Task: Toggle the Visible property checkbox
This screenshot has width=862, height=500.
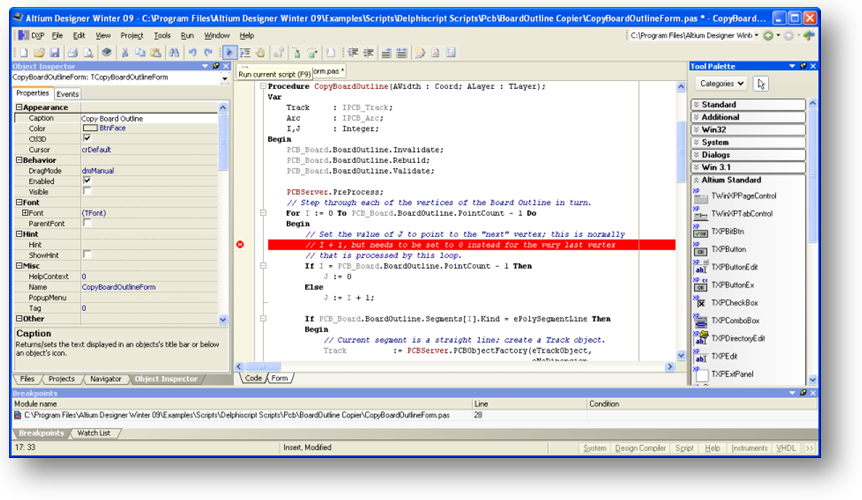Action: [87, 191]
